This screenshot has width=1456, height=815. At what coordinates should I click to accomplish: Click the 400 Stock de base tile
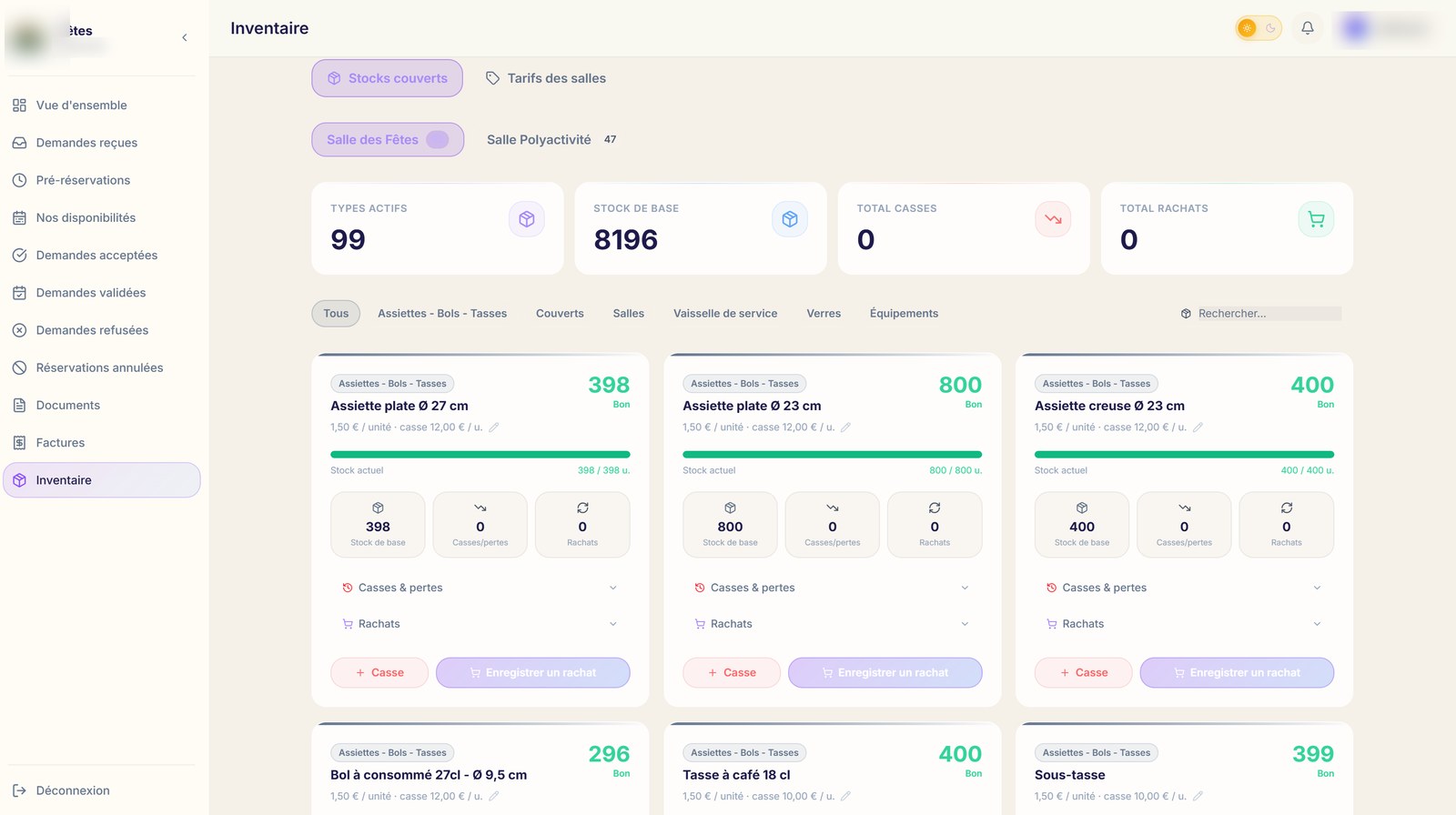point(1082,525)
